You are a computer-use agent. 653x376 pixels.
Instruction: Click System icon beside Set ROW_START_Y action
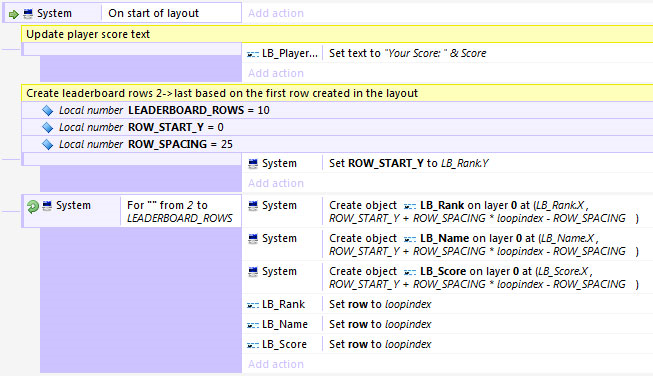pyautogui.click(x=253, y=164)
